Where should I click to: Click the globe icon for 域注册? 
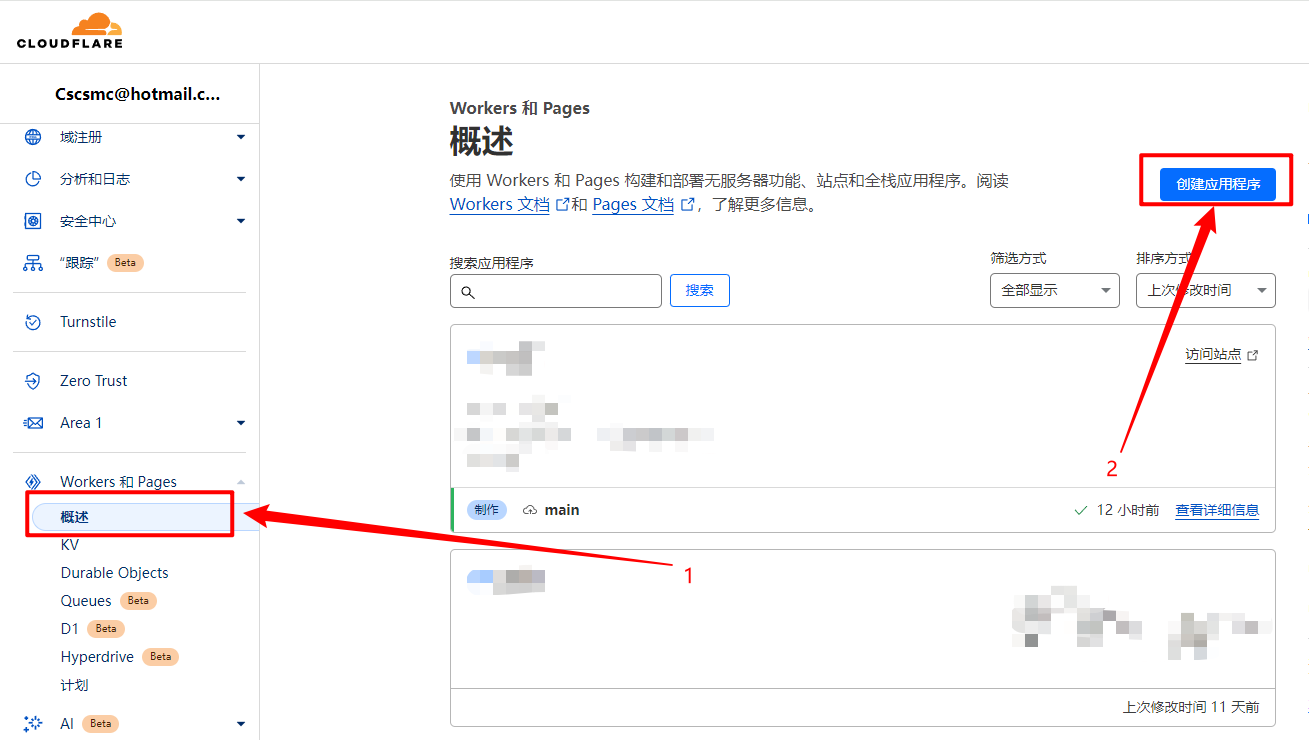[33, 137]
